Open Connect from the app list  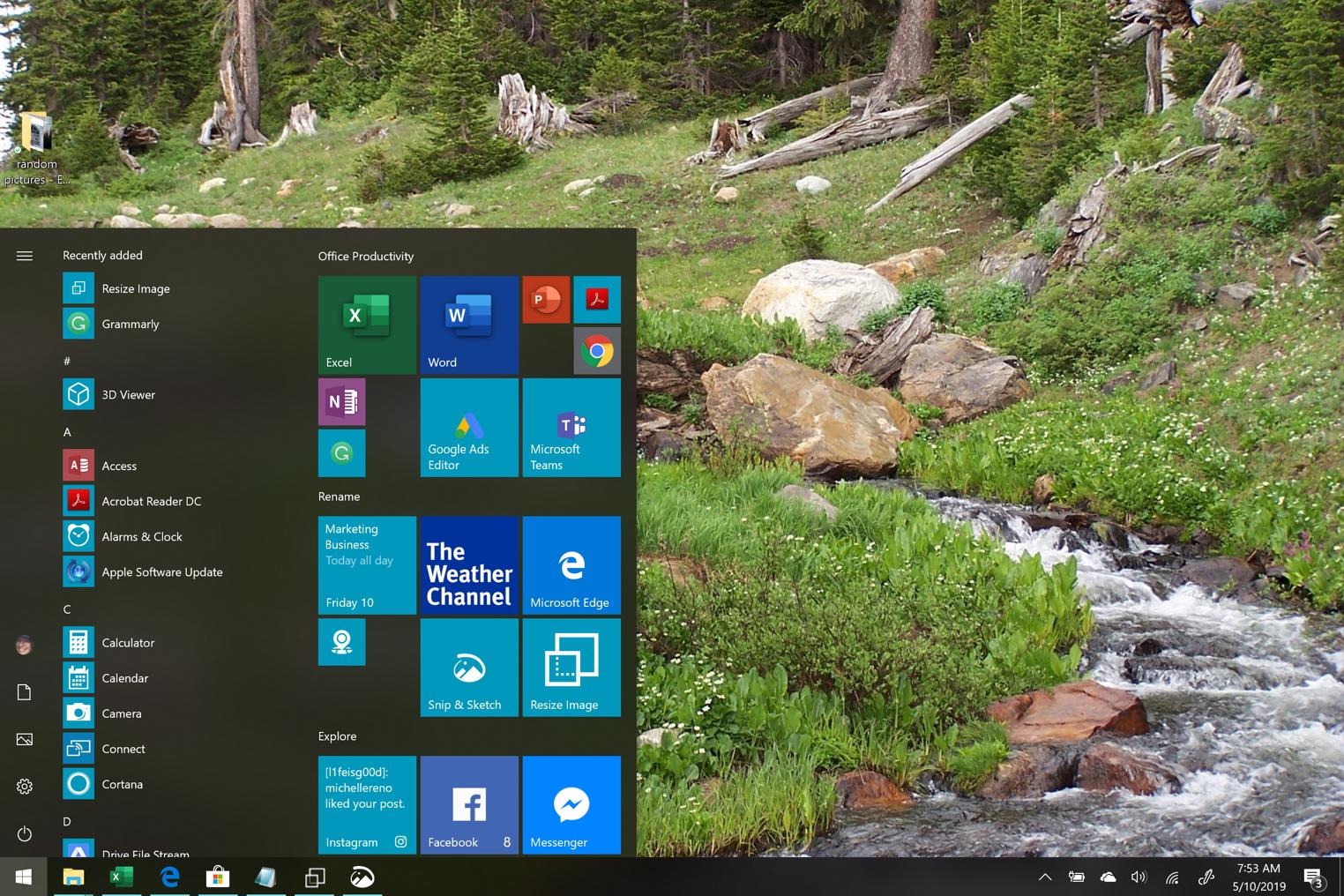176,749
